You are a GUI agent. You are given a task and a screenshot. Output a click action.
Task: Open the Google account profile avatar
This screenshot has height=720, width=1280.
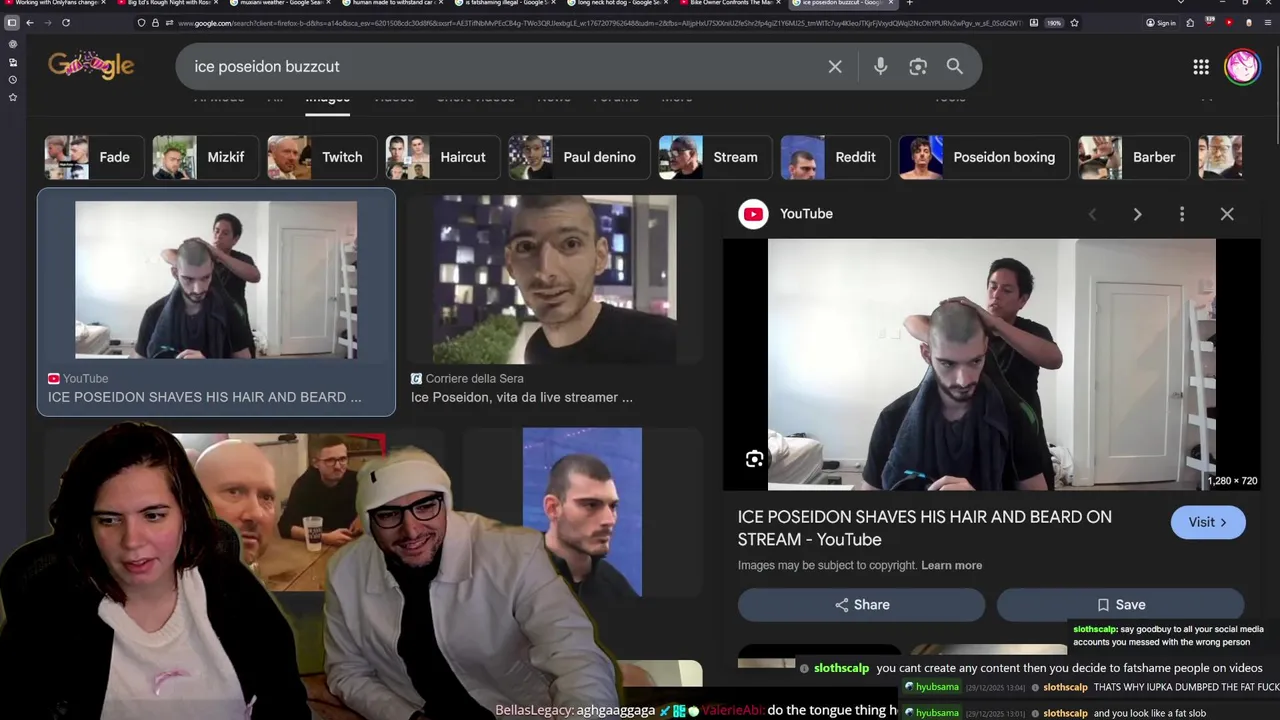click(x=1243, y=67)
